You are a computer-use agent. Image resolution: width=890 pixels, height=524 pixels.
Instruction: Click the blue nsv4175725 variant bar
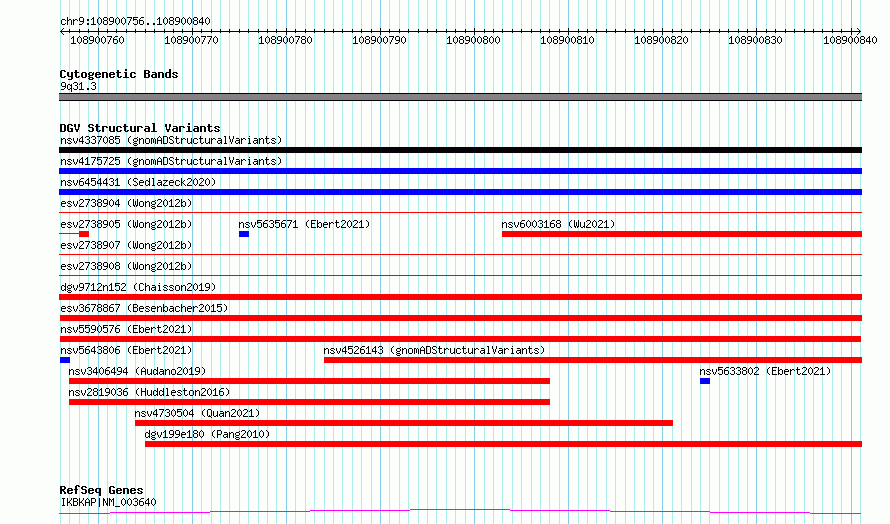click(460, 171)
